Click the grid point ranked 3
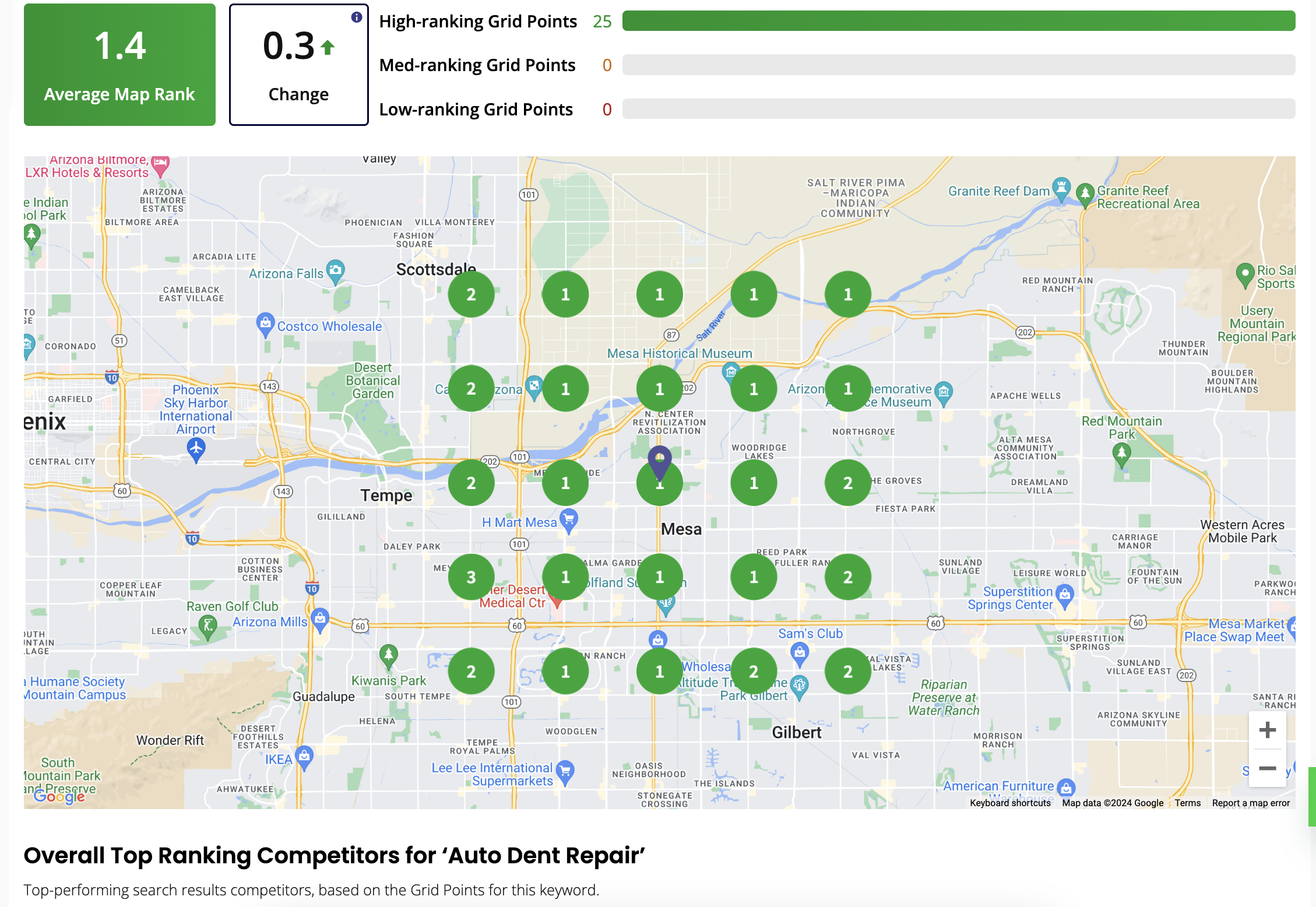The height and width of the screenshot is (907, 1316). (471, 577)
